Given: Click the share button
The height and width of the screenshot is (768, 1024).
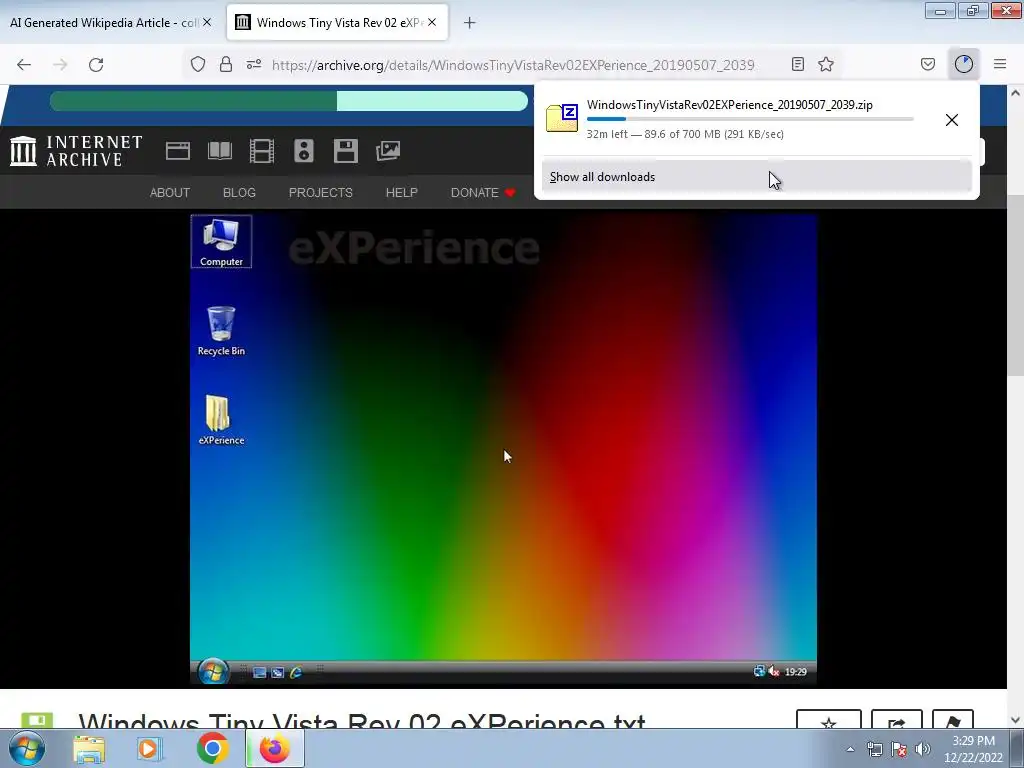Looking at the screenshot, I should pyautogui.click(x=897, y=720).
